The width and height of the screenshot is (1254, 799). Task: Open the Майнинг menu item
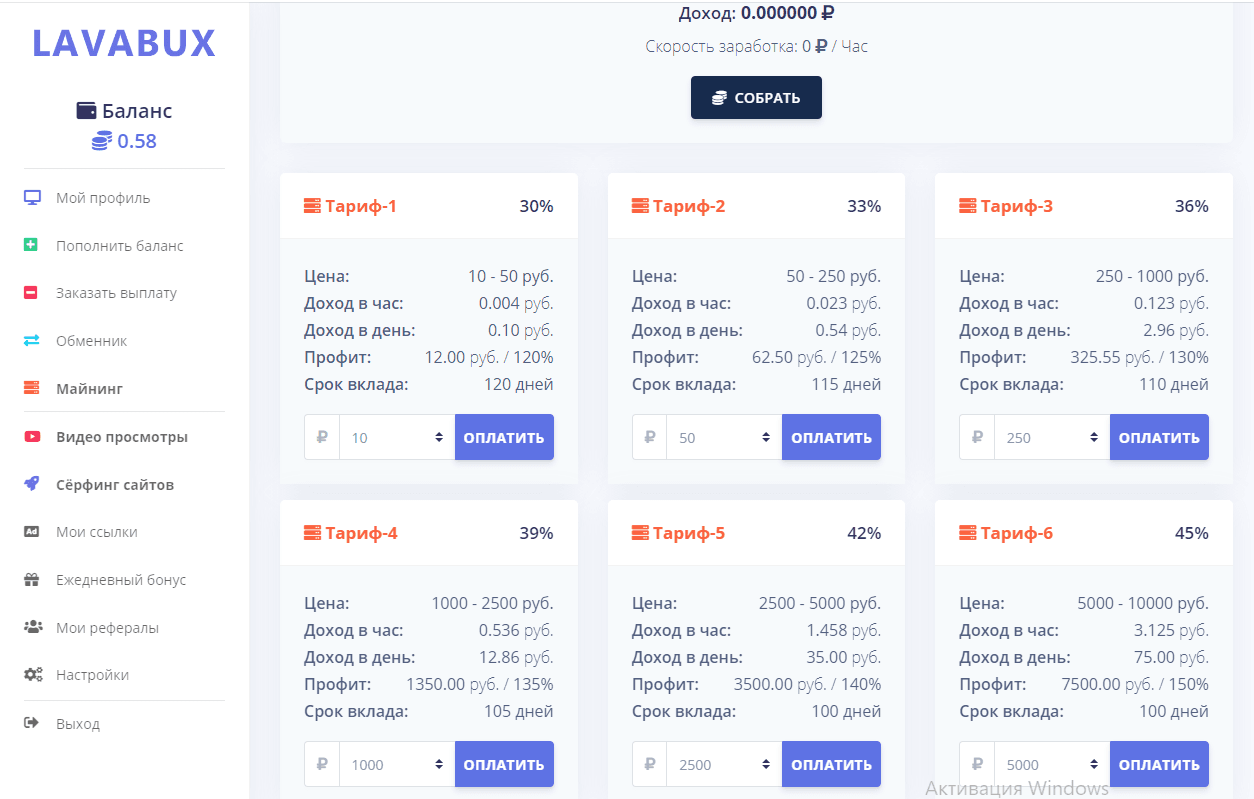coord(89,389)
